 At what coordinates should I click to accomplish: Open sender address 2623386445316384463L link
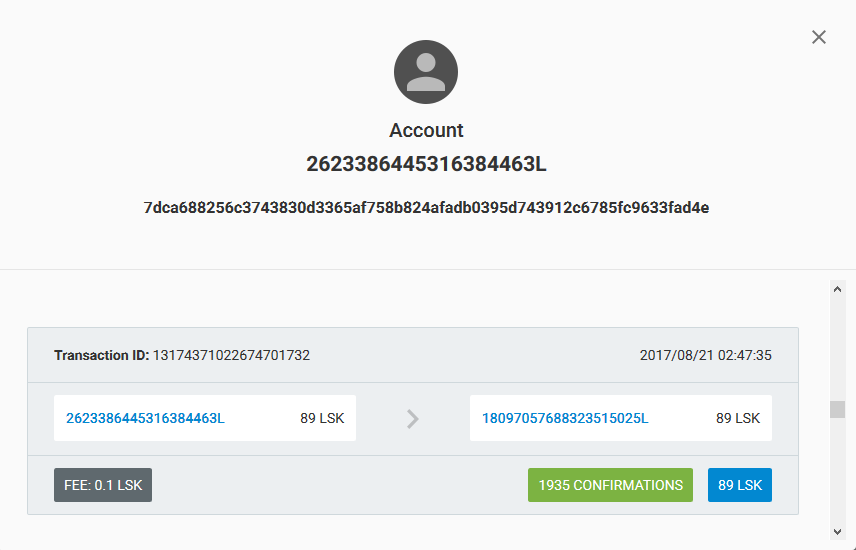coord(145,418)
